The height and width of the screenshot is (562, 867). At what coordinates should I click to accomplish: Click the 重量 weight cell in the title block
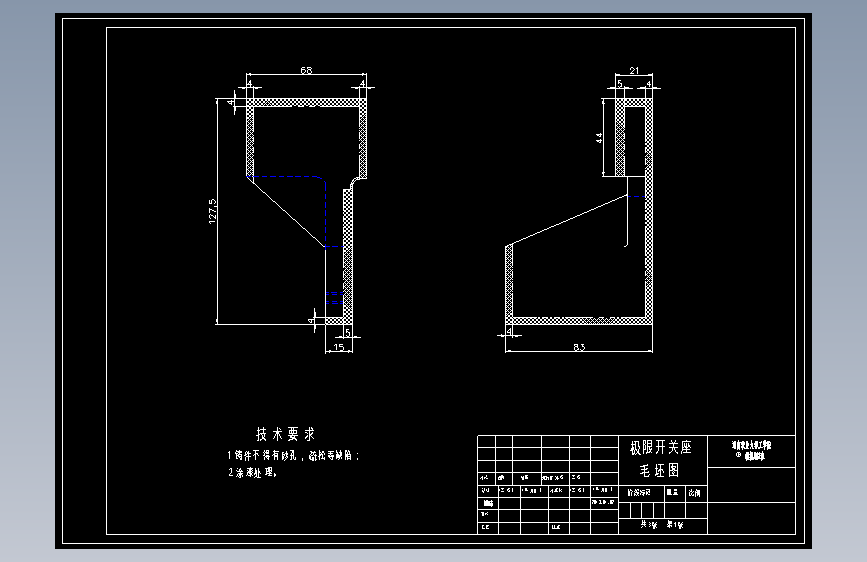[672, 492]
